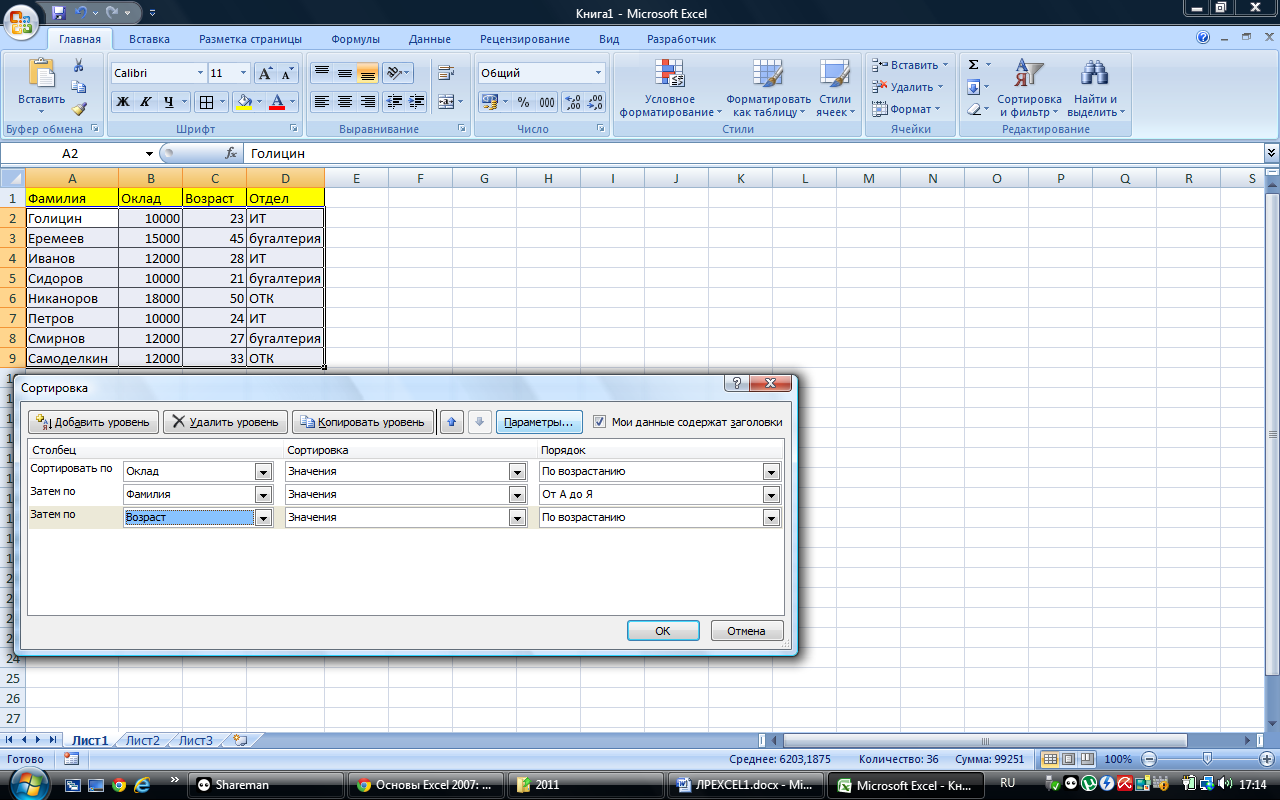Image resolution: width=1280 pixels, height=800 pixels.
Task: Open the Общий number format dropdown
Action: [x=599, y=73]
